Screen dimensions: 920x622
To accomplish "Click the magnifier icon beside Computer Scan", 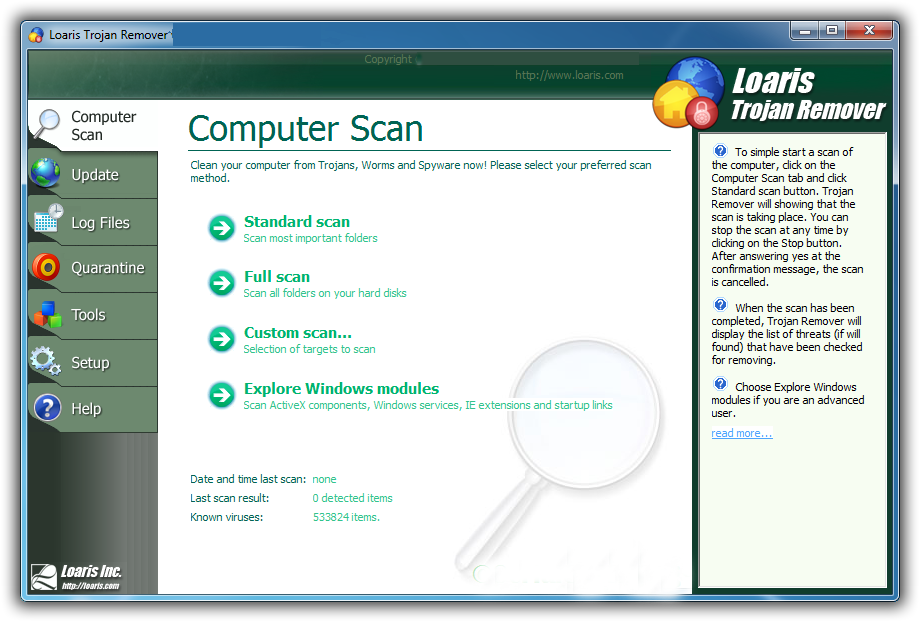I will [47, 124].
